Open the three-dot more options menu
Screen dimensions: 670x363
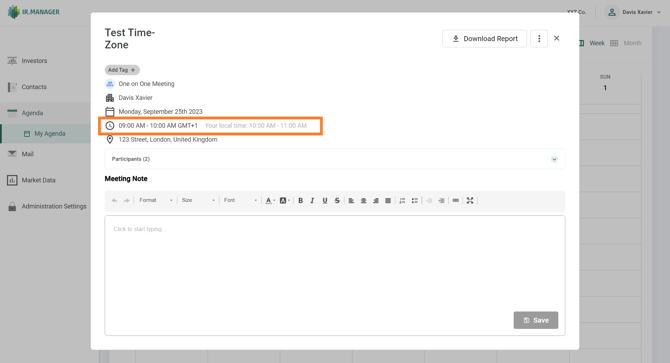pyautogui.click(x=539, y=38)
